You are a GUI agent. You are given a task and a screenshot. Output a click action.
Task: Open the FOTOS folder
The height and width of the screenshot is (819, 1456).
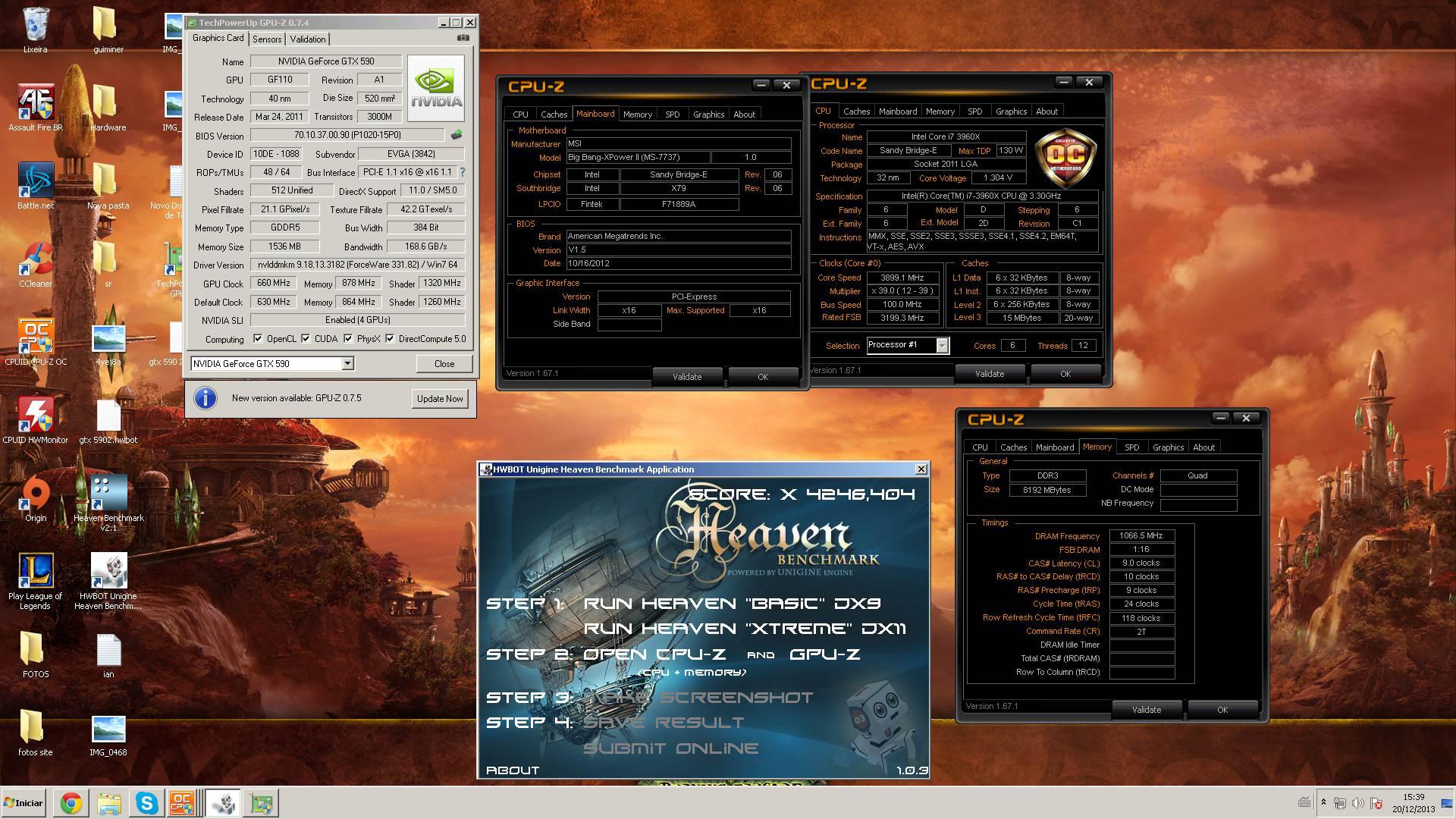pos(35,655)
